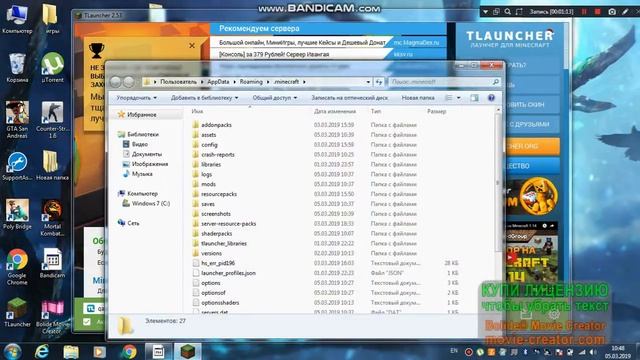
Task: Select the options text file
Action: click(x=211, y=283)
